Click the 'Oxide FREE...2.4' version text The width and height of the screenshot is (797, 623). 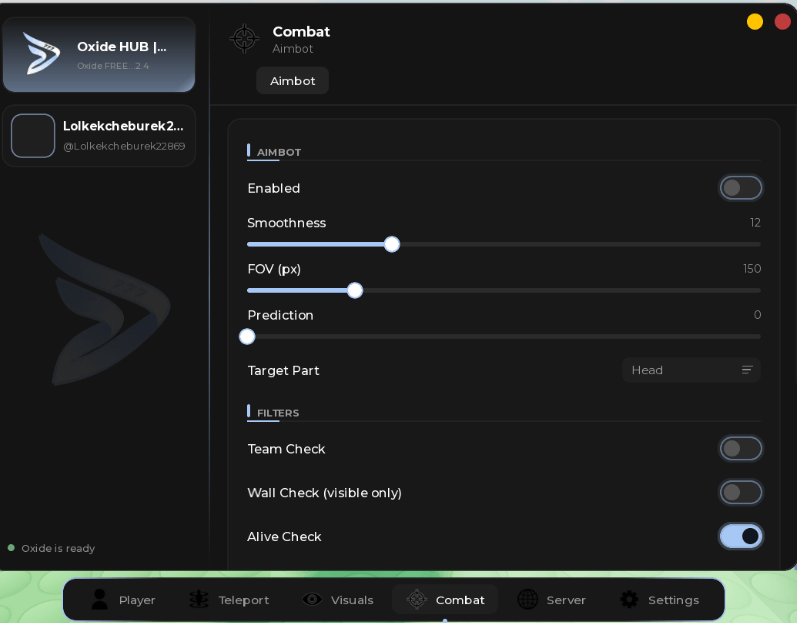click(113, 66)
